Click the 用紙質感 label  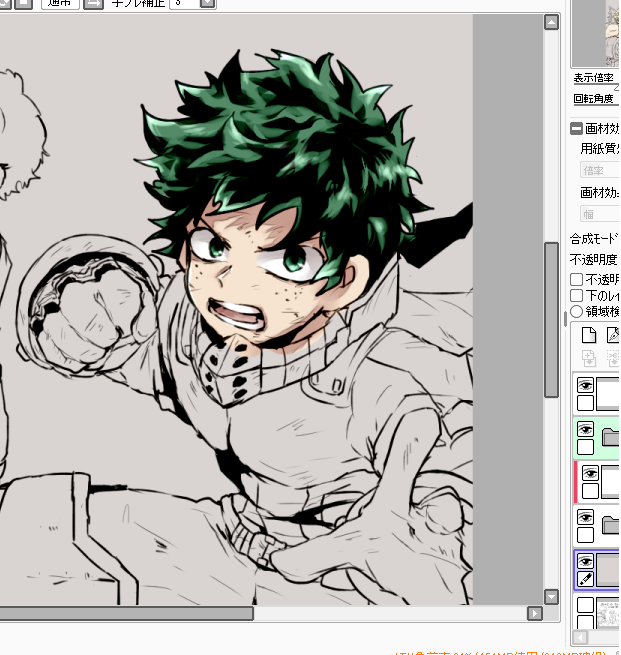(600, 148)
